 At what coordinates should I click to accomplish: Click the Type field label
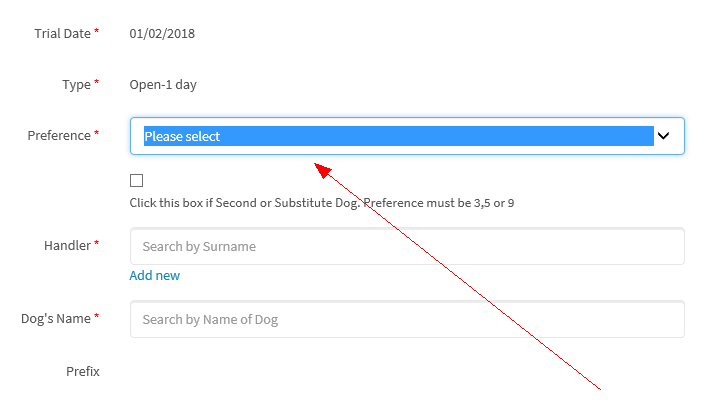pyautogui.click(x=77, y=84)
